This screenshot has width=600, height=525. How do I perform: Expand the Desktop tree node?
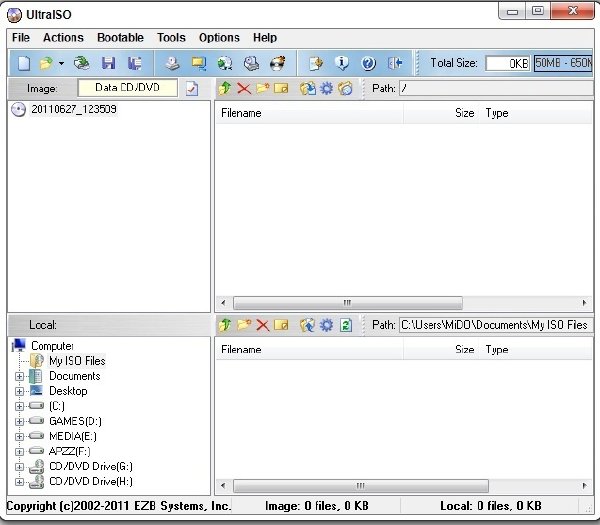pyautogui.click(x=19, y=391)
